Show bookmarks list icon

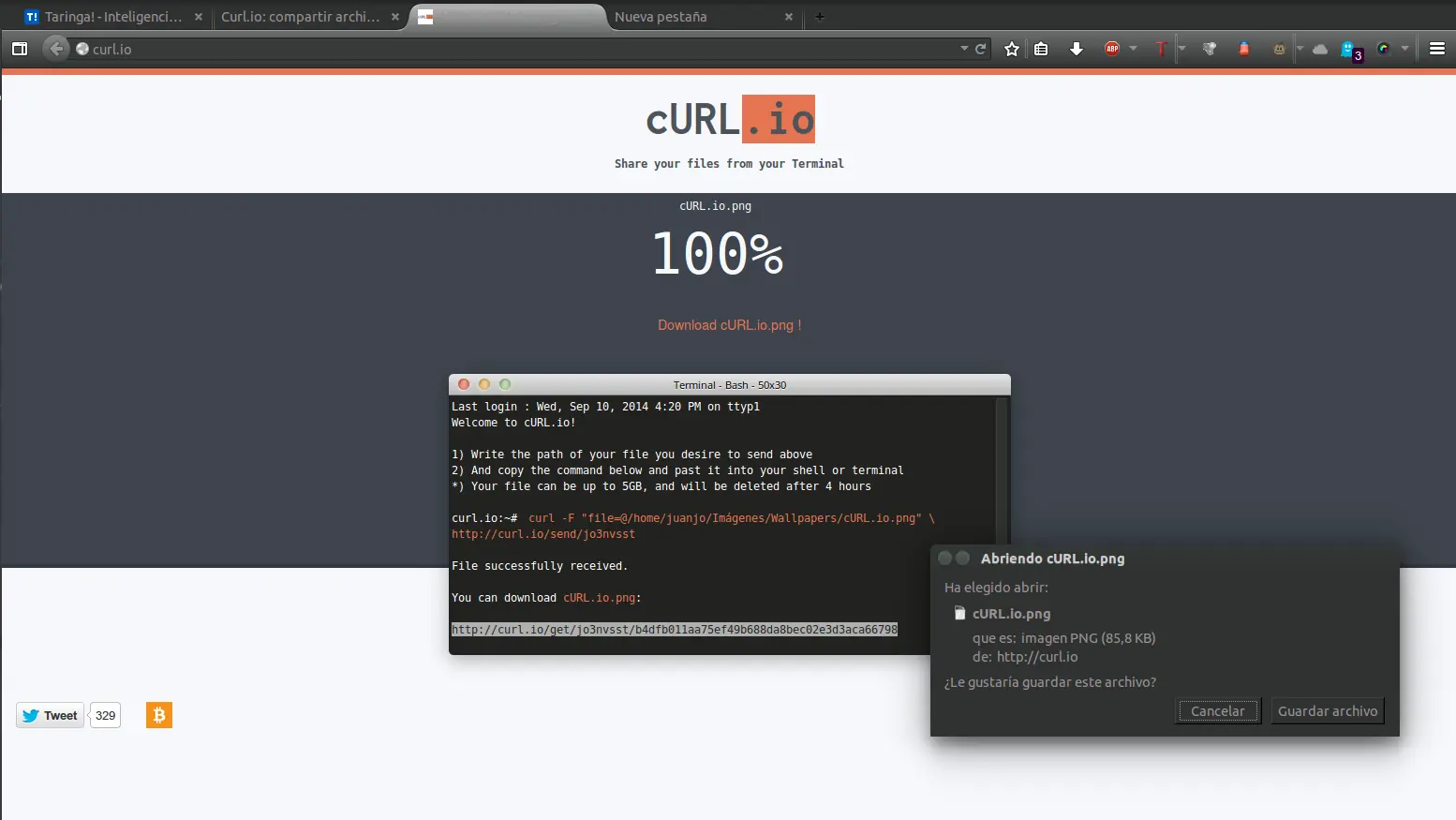[x=1041, y=49]
